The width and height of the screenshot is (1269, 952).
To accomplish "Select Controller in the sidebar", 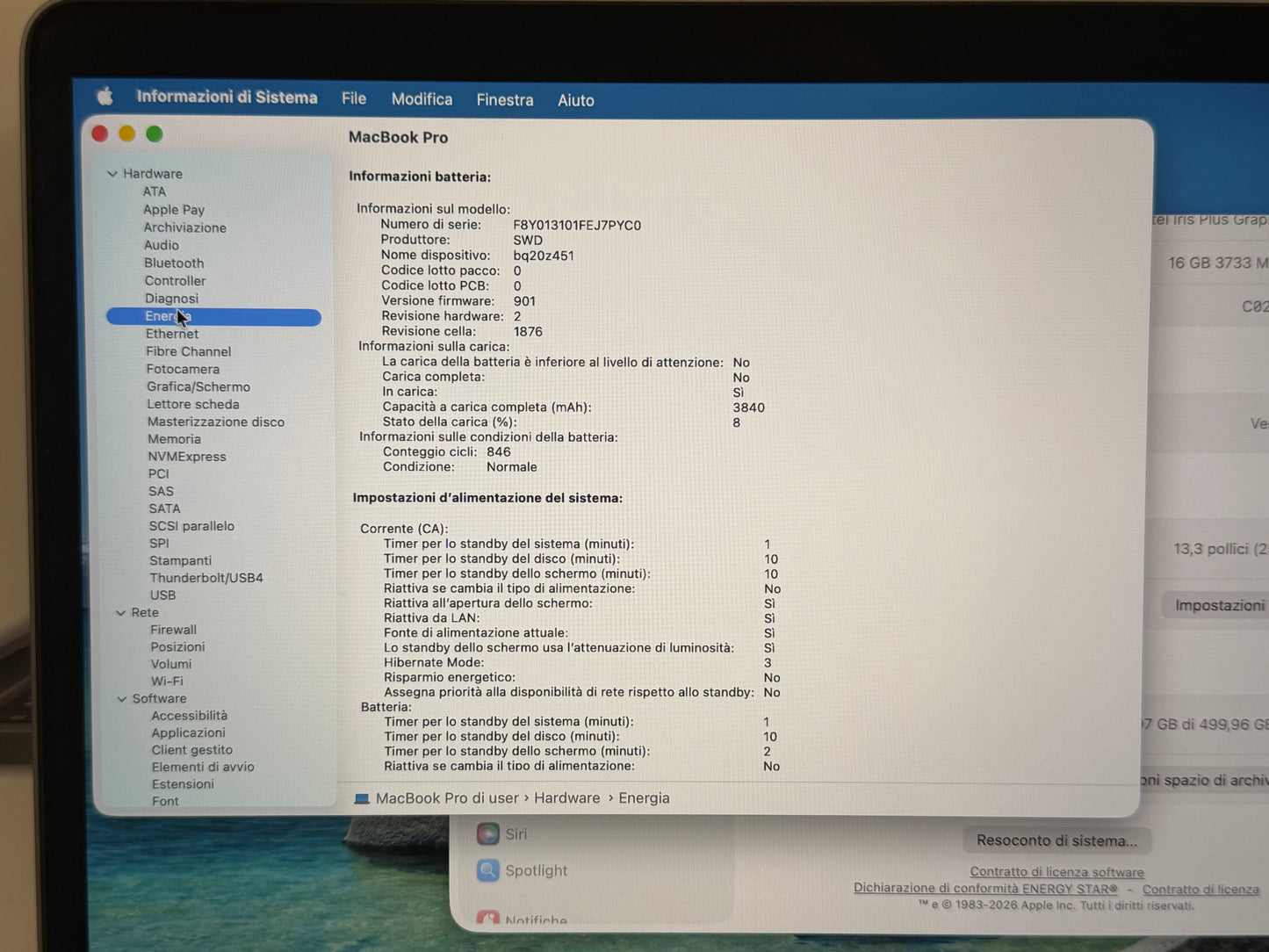I will (175, 281).
